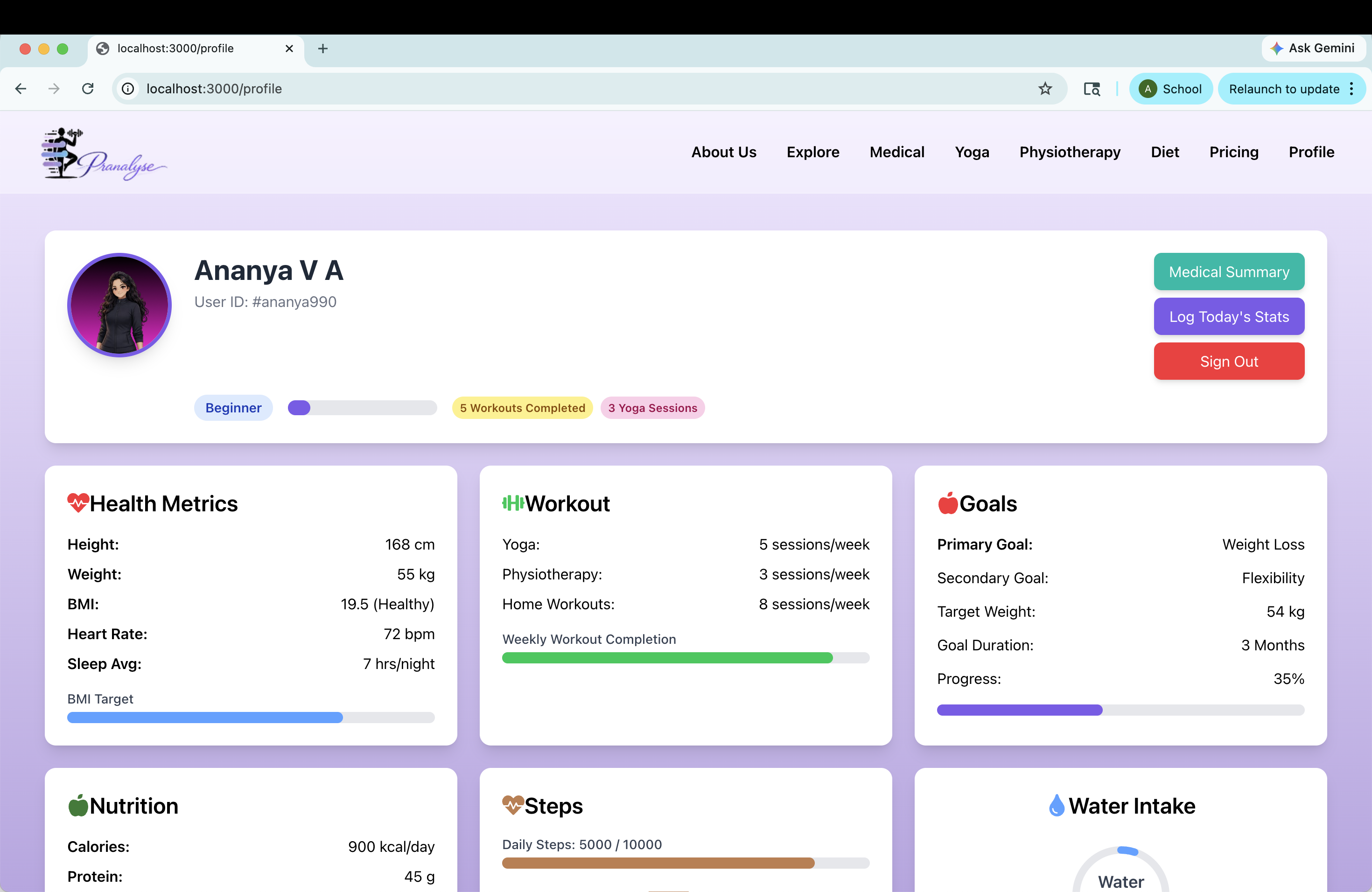Click the Daily Steps: 5000 / 10000 label
1372x892 pixels.
[x=582, y=845]
